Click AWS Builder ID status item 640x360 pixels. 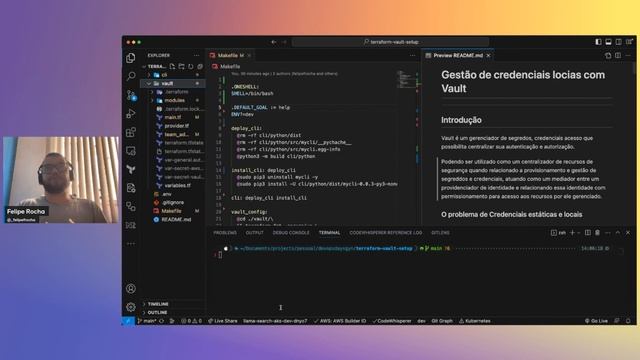coord(340,321)
